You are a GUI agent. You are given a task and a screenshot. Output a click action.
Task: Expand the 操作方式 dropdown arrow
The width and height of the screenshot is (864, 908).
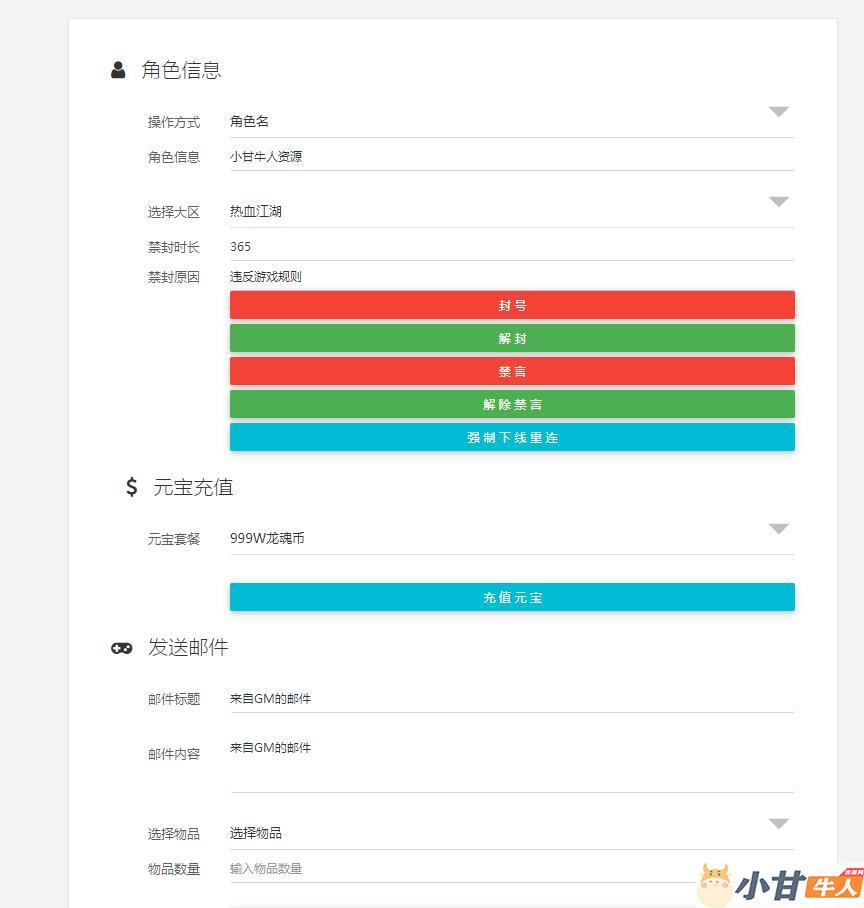(x=778, y=112)
